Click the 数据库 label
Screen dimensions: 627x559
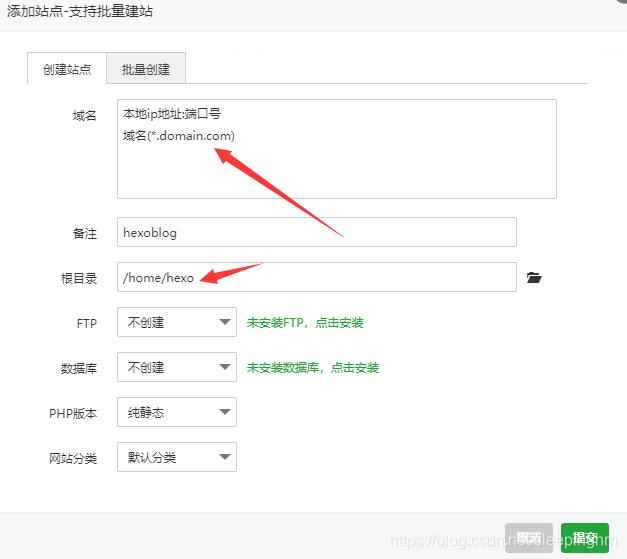79,368
